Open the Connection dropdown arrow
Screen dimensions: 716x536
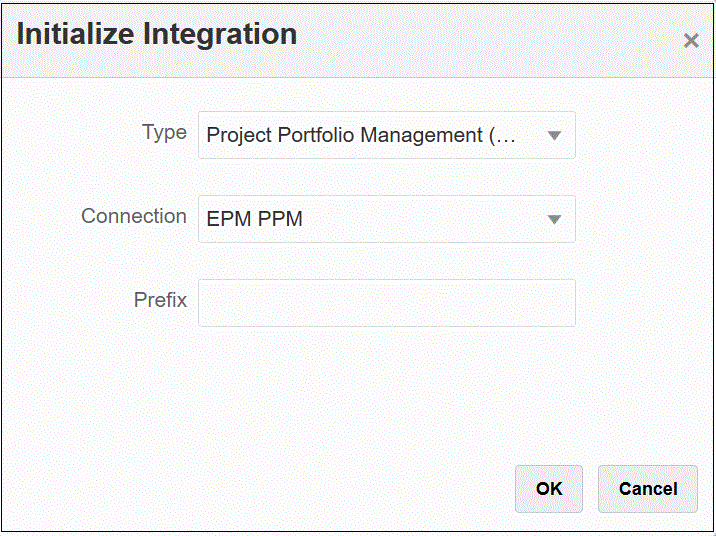(x=555, y=220)
